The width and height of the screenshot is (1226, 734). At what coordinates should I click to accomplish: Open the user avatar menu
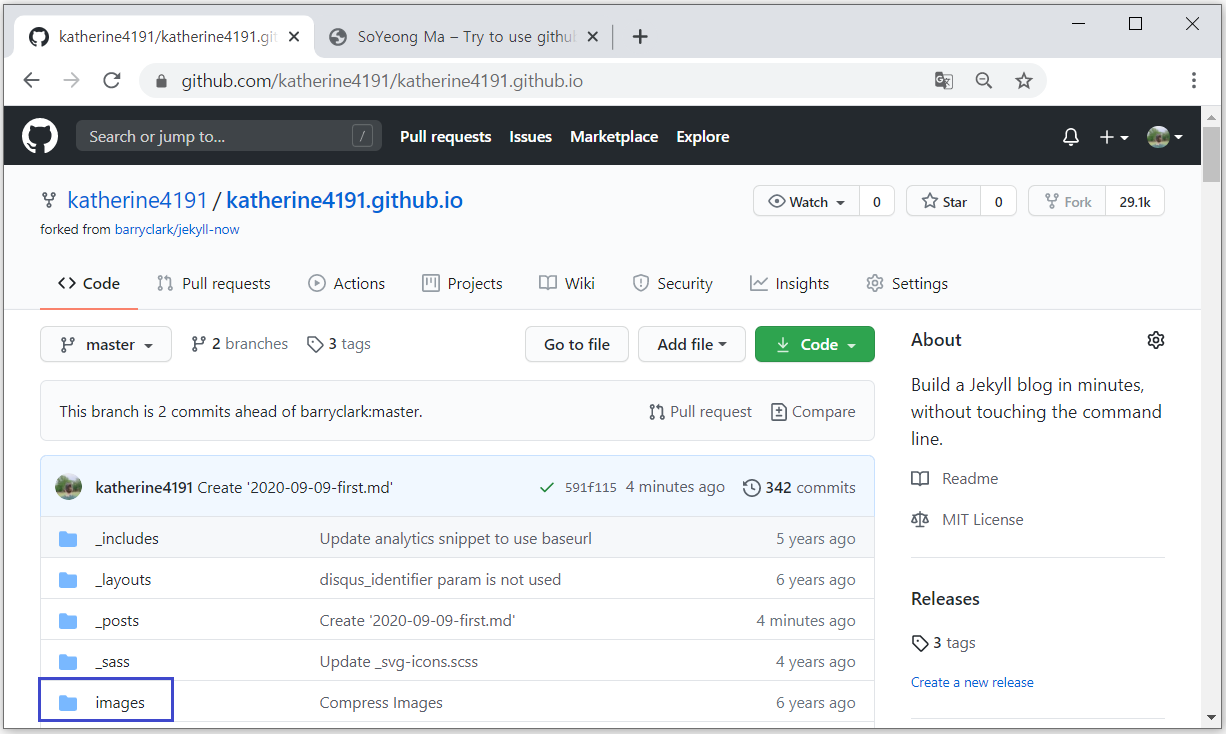1165,137
